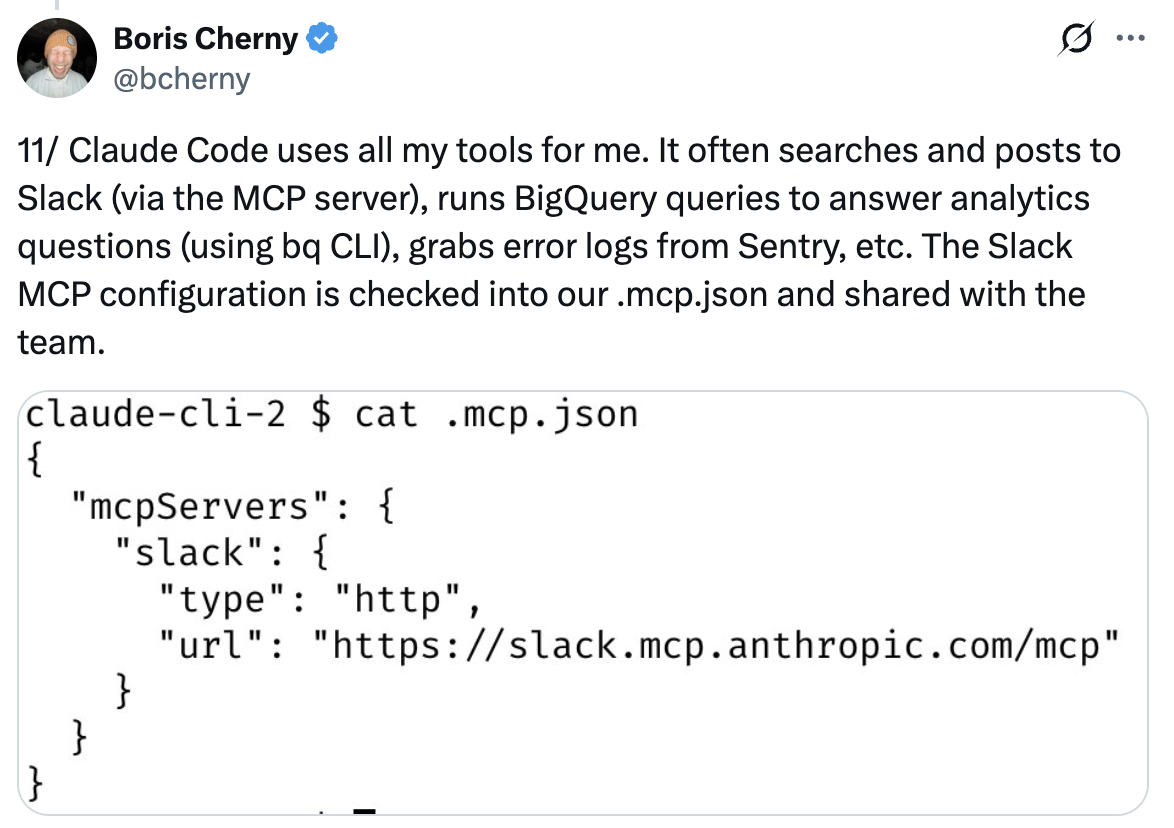The height and width of the screenshot is (828, 1174).
Task: Click the closing brace of mcpServers
Action: pos(80,739)
